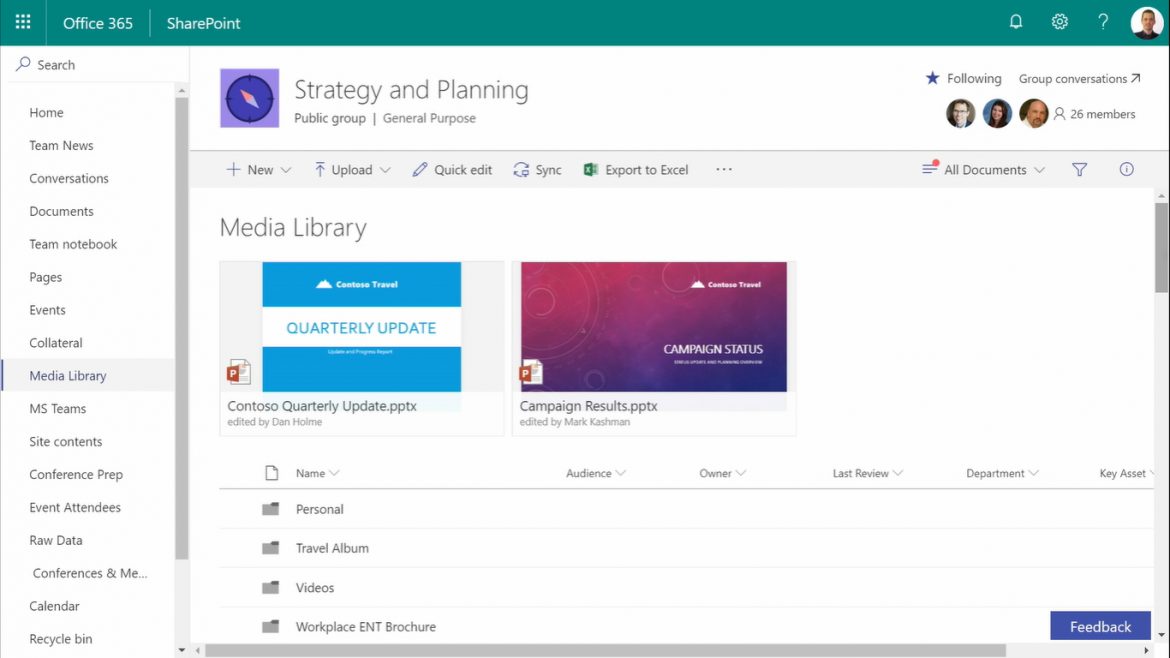Open the command bar overflow menu
1170x658 pixels.
click(723, 169)
